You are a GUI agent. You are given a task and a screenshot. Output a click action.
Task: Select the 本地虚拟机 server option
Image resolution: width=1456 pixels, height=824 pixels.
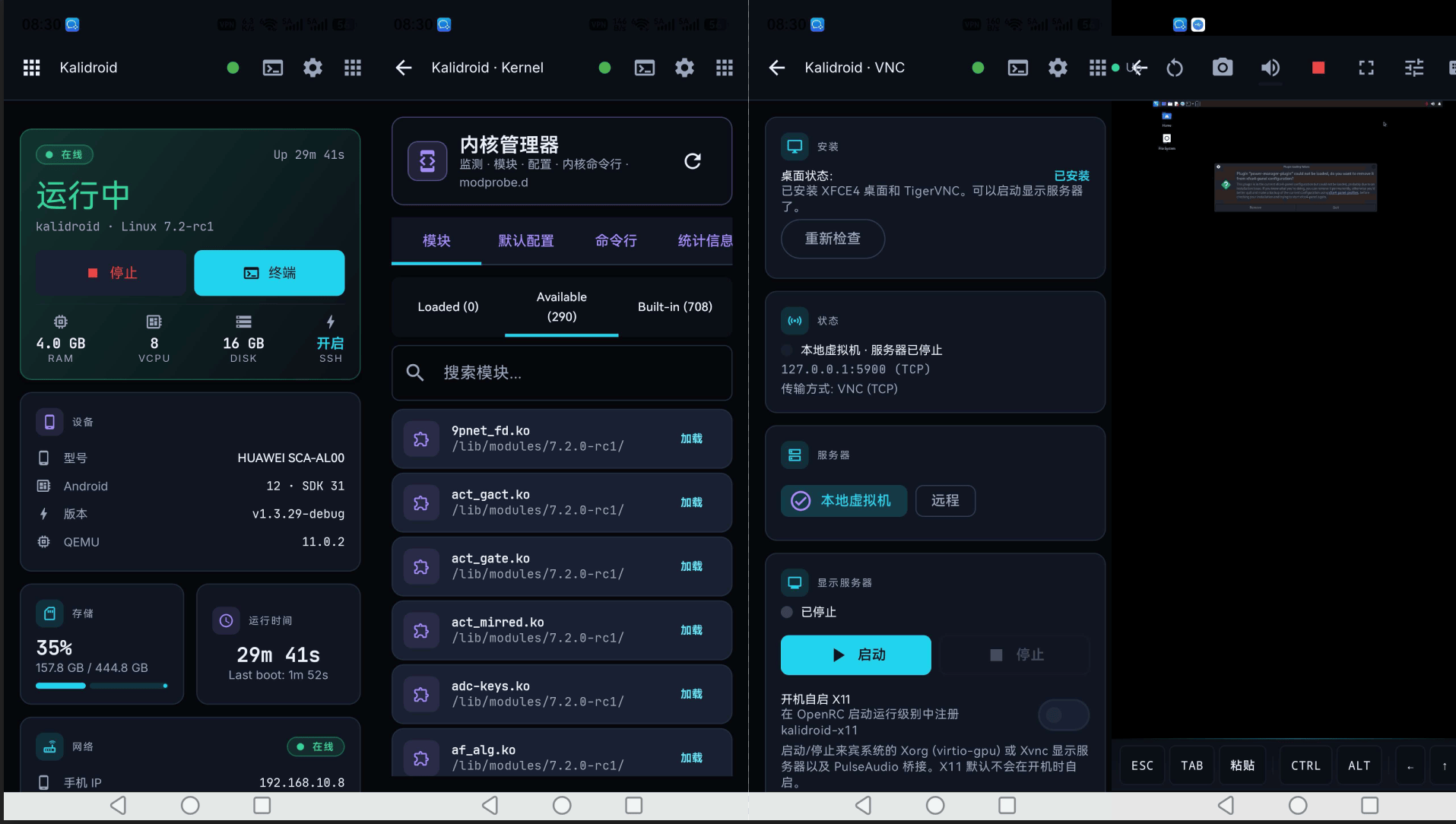coord(843,501)
